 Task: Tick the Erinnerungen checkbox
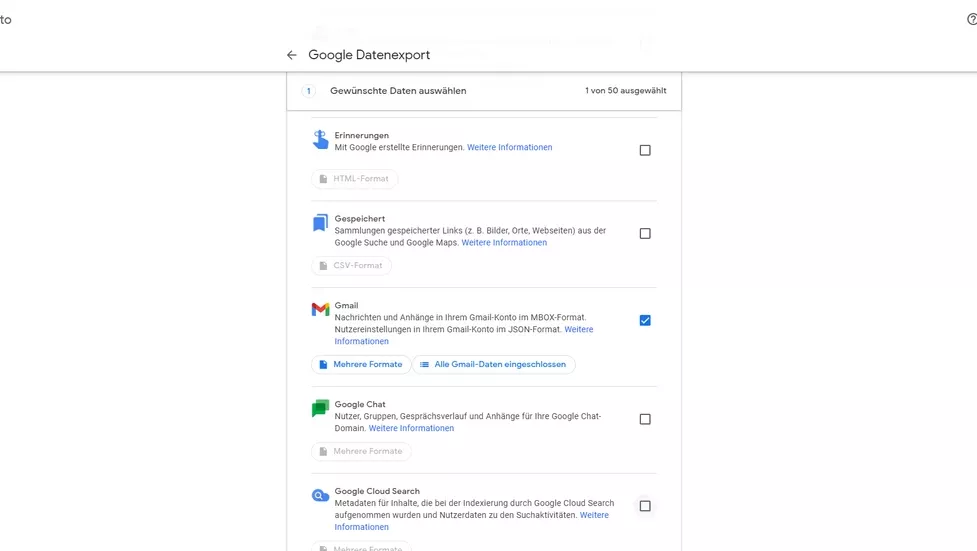click(645, 150)
